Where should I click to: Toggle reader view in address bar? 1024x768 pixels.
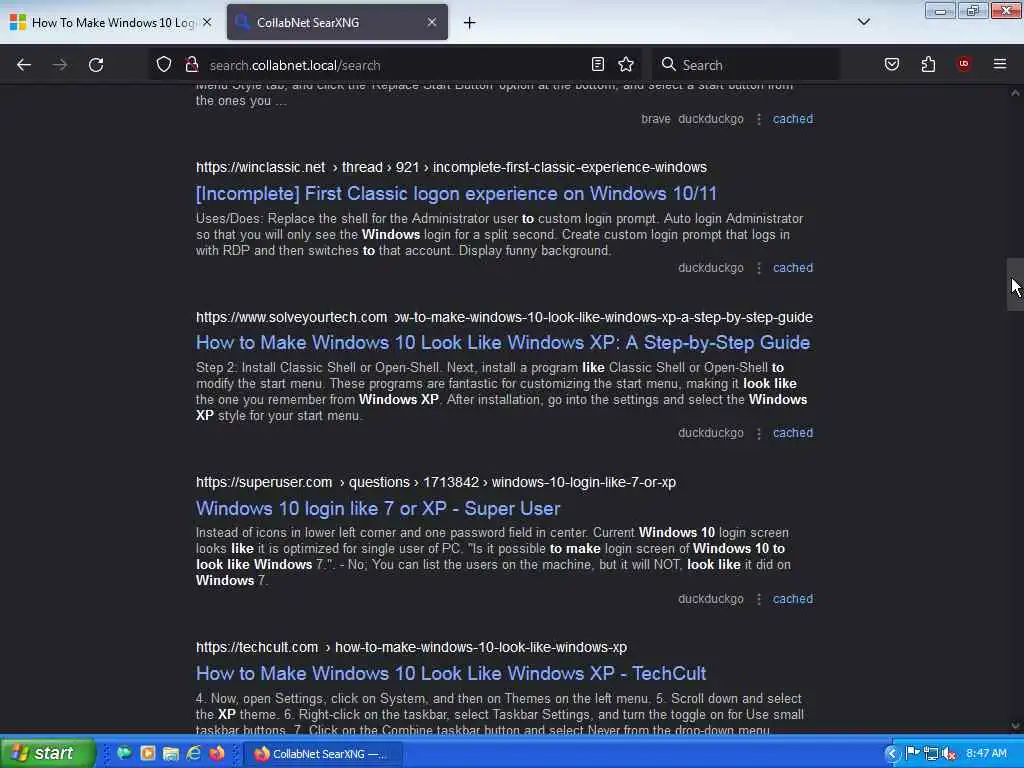(x=598, y=64)
